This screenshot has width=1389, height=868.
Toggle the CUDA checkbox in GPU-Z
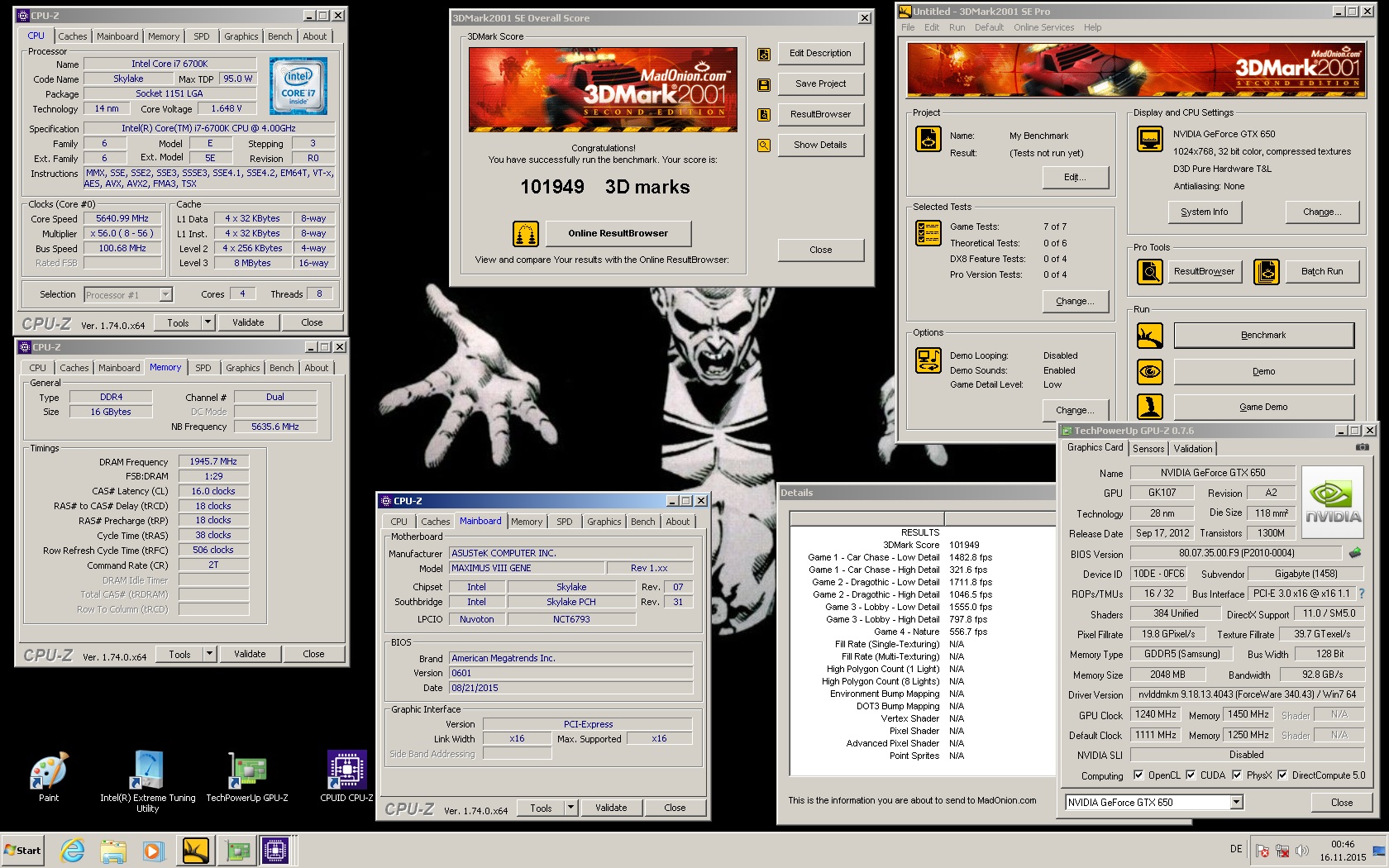[x=1191, y=775]
